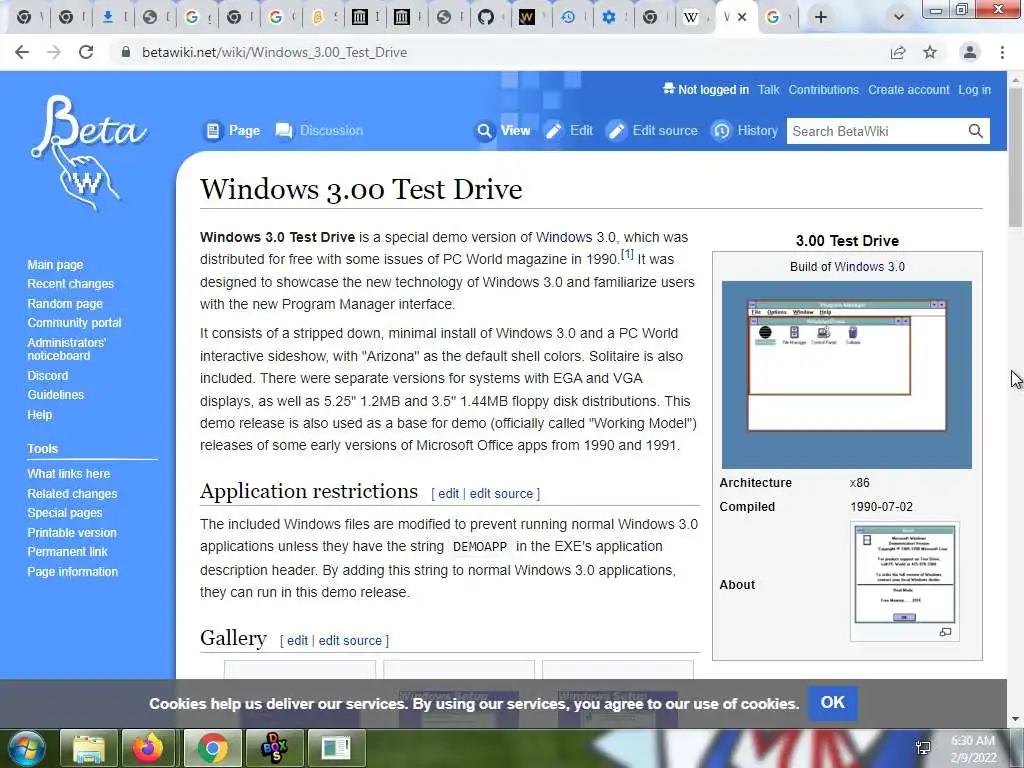Open a new tab with the plus button
Image resolution: width=1024 pixels, height=768 pixels.
click(821, 17)
